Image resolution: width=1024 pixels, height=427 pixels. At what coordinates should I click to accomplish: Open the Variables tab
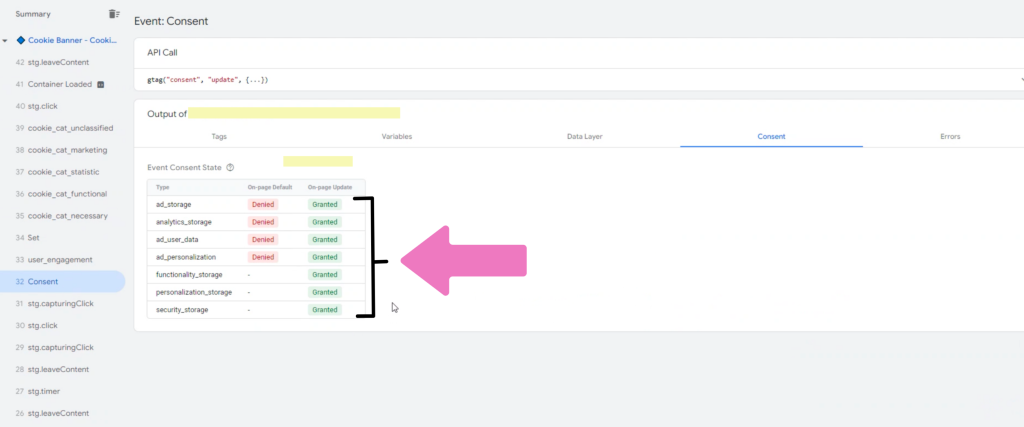coord(397,136)
